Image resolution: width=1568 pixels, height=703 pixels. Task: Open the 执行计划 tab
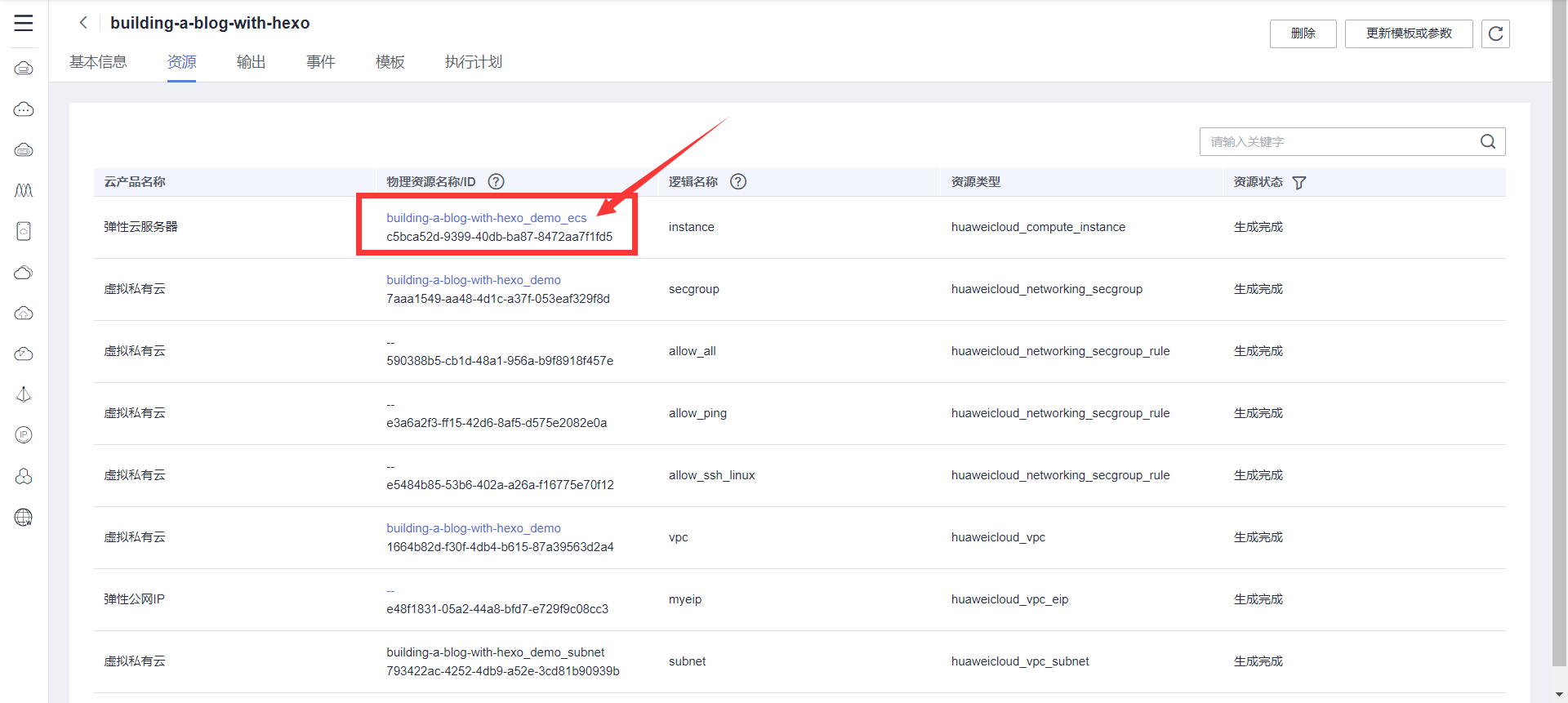click(473, 62)
